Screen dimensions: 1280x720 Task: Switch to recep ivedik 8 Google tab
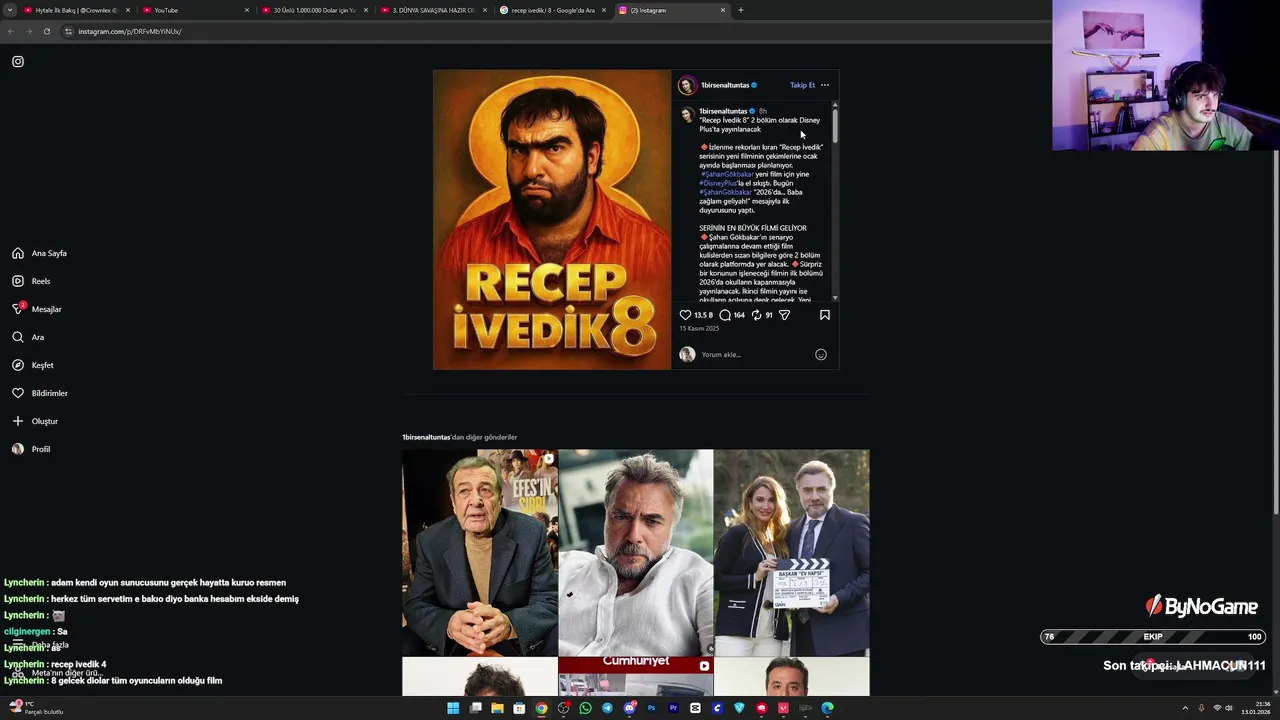click(552, 10)
